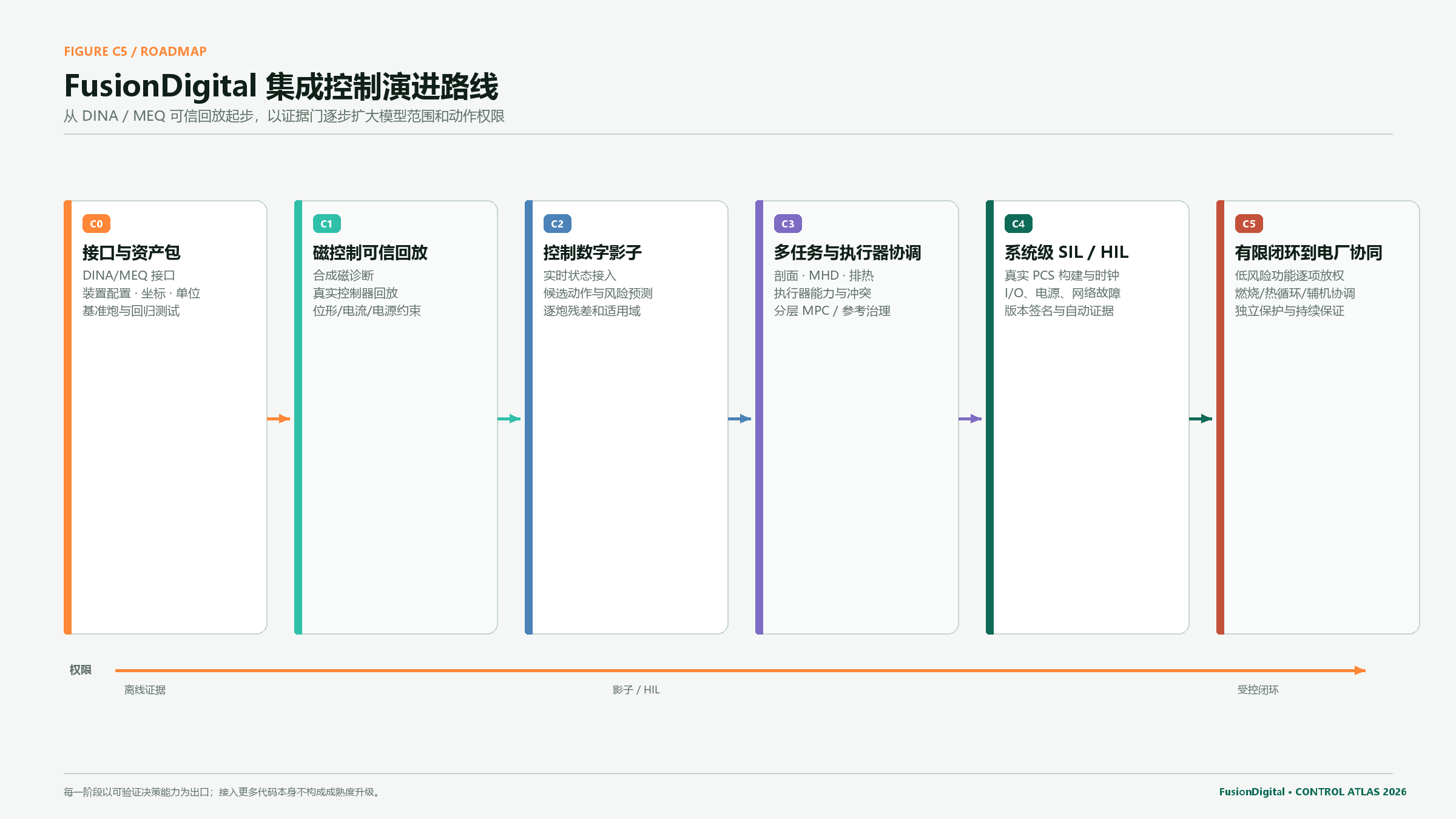This screenshot has width=1456, height=819.
Task: Click the 实时状态接入 line
Action: [580, 275]
